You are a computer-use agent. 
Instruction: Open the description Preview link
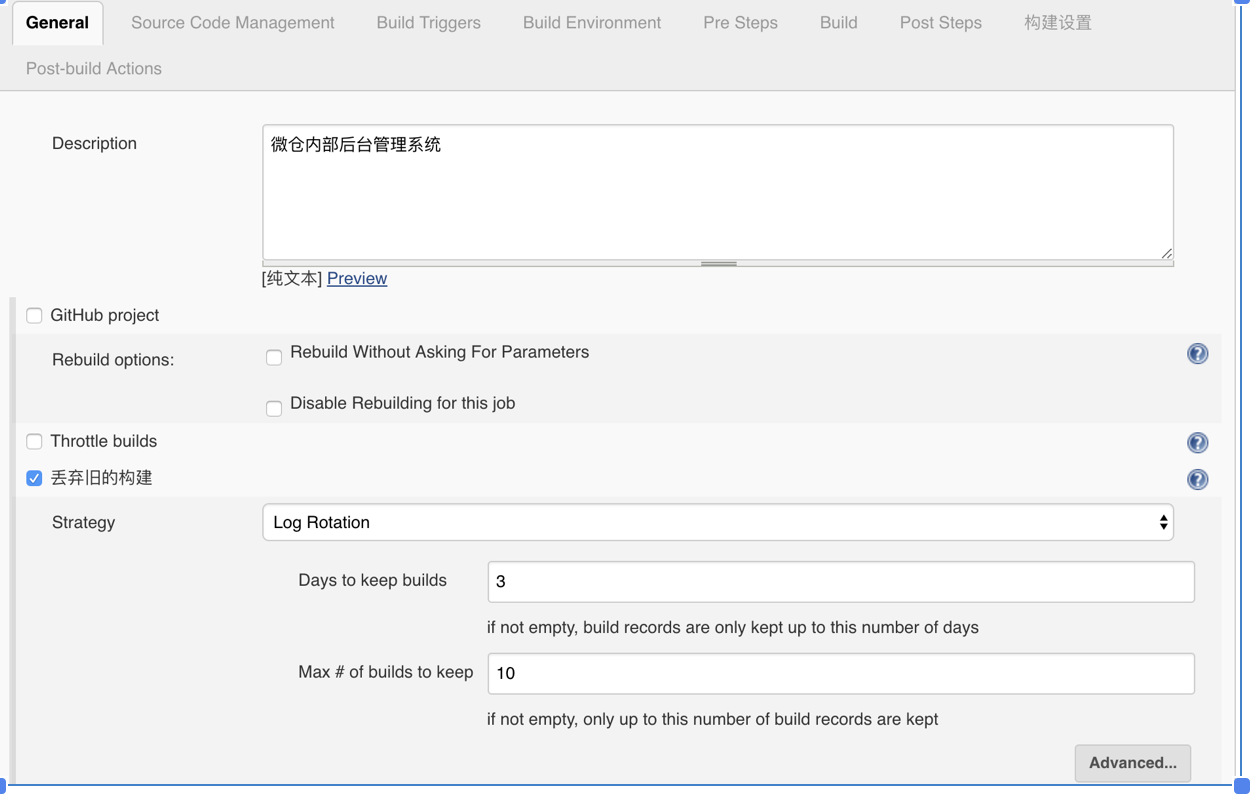pyautogui.click(x=357, y=279)
